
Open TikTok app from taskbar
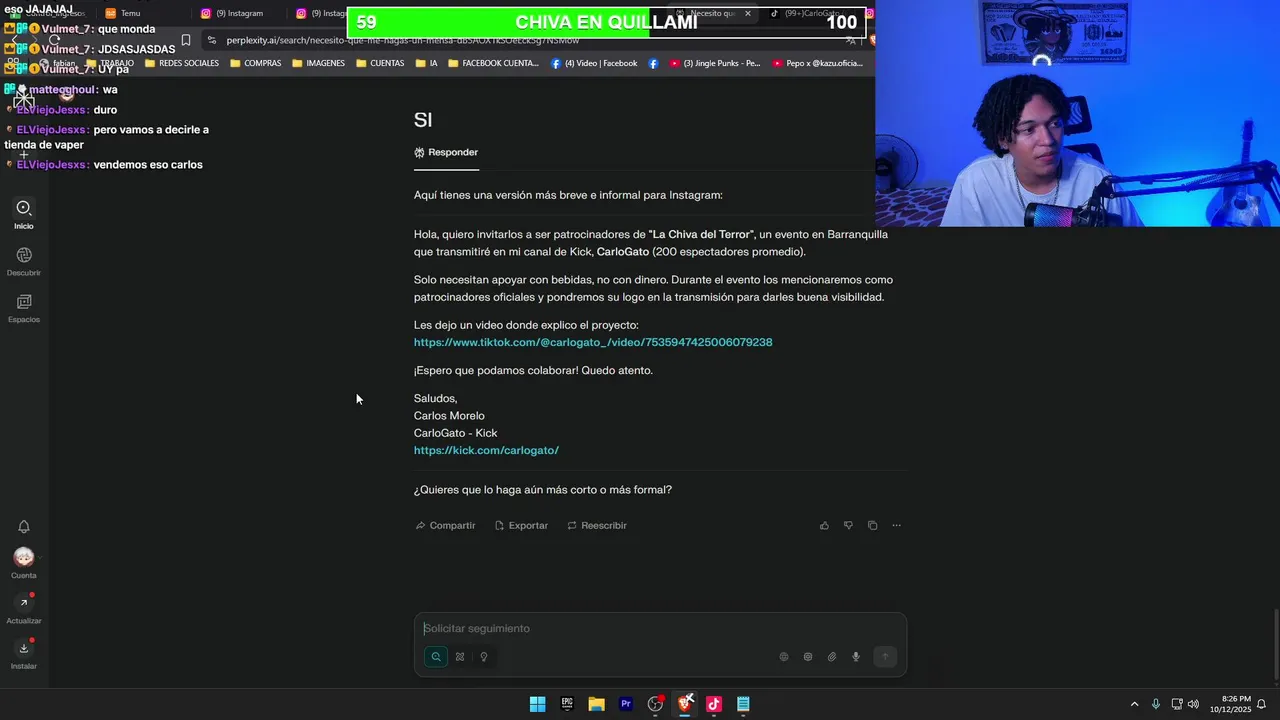714,704
